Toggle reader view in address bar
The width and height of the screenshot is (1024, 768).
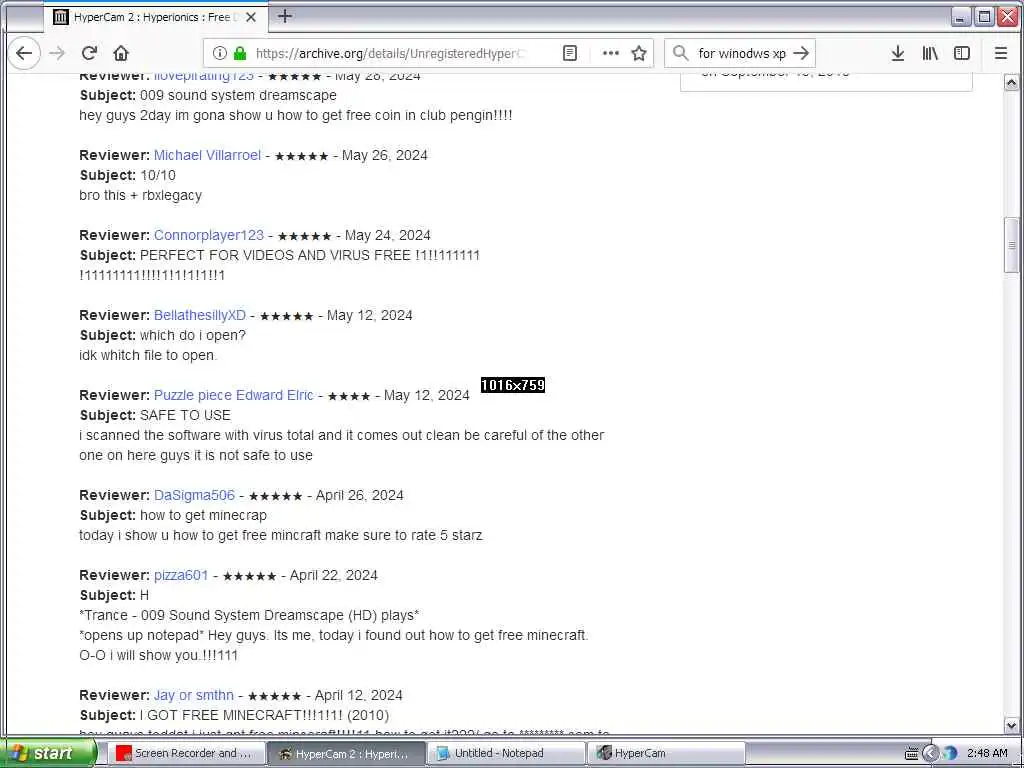click(570, 53)
